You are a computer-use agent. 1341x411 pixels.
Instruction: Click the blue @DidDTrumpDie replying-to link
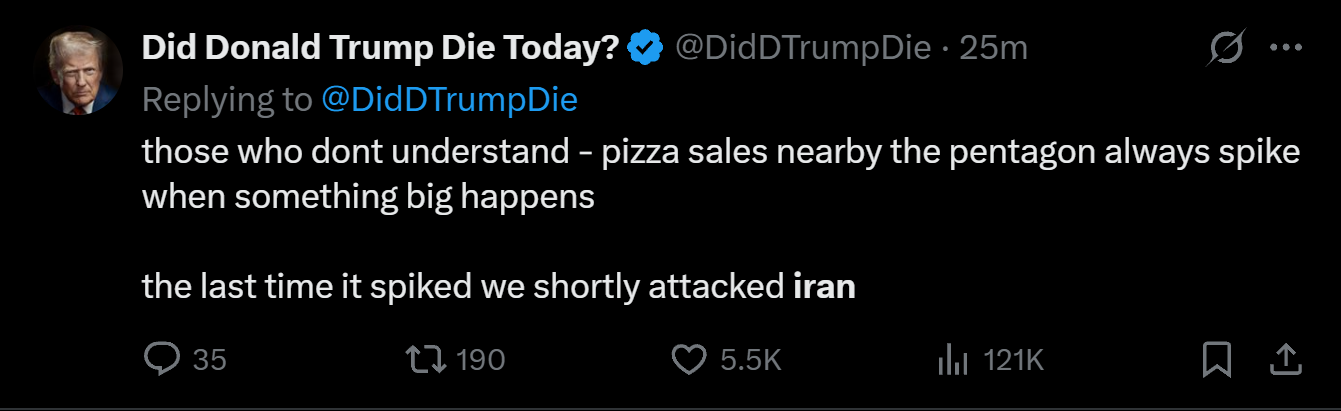(449, 99)
